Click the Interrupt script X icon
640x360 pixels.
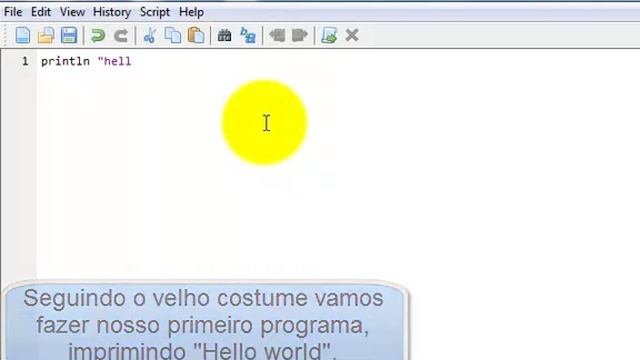[352, 36]
